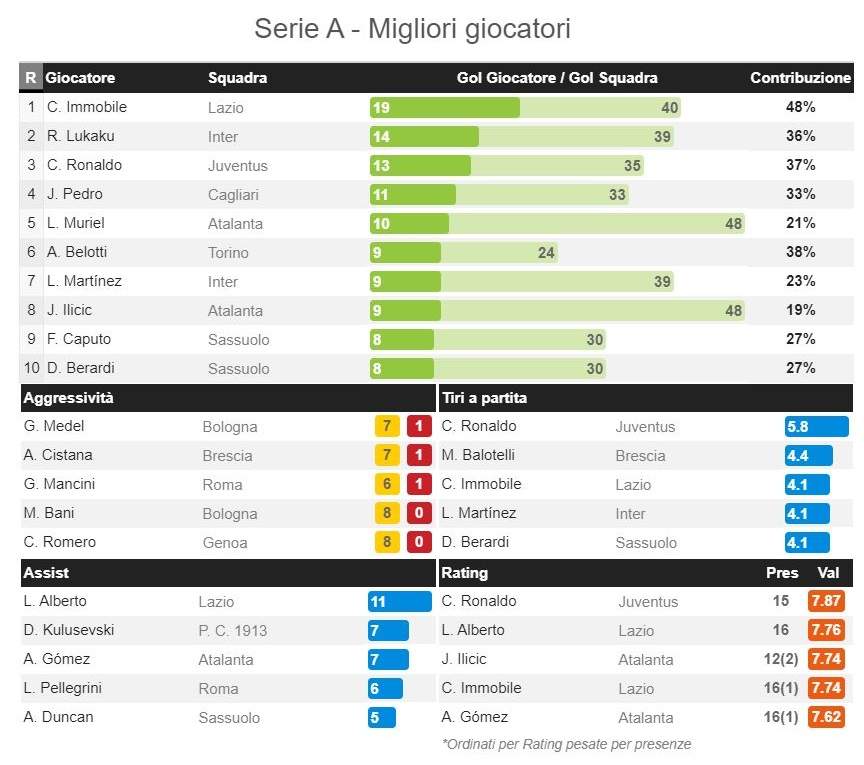The image size is (864, 765).
Task: Open J. Pedro's player name
Action: (x=75, y=194)
